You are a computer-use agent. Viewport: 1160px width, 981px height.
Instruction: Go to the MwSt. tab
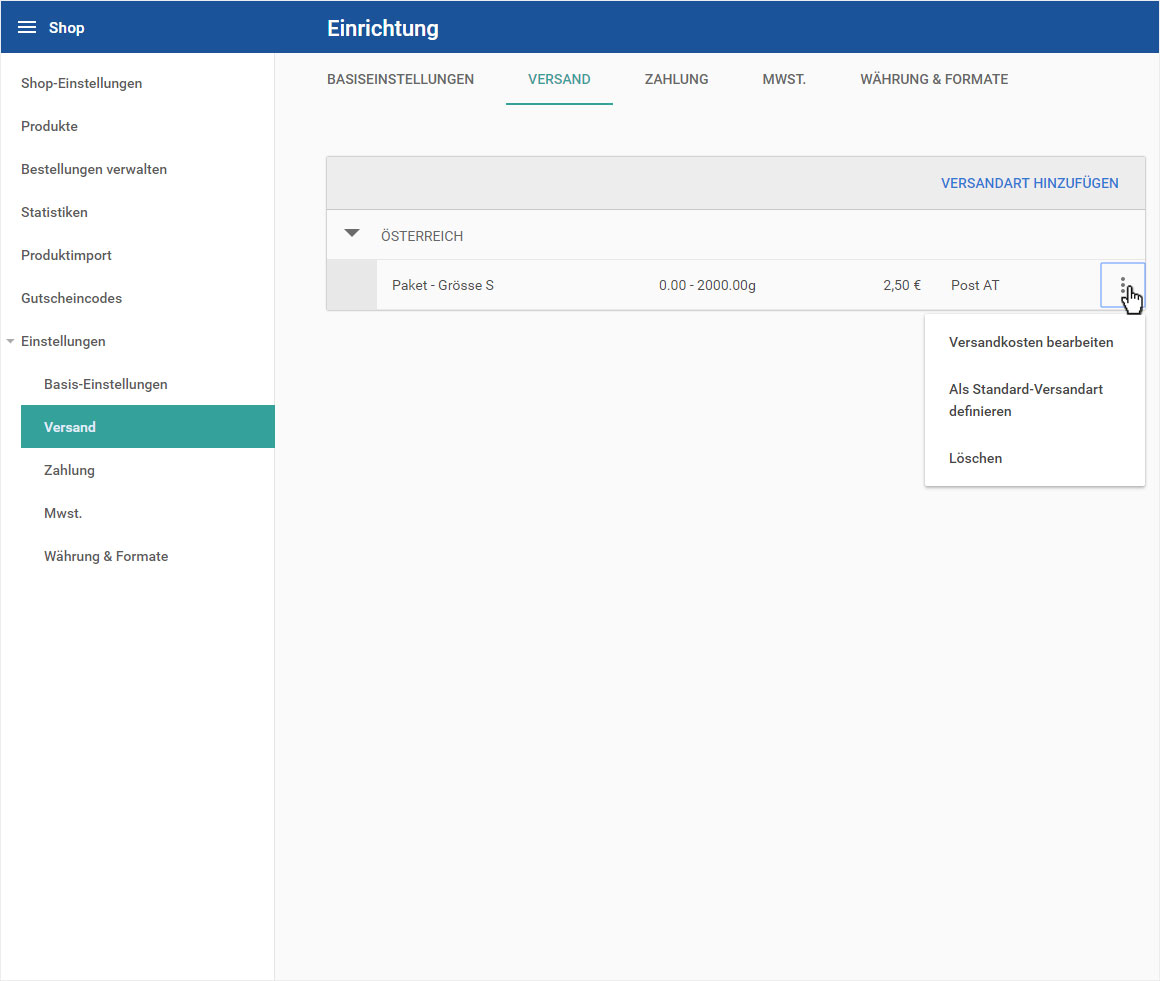pos(784,79)
